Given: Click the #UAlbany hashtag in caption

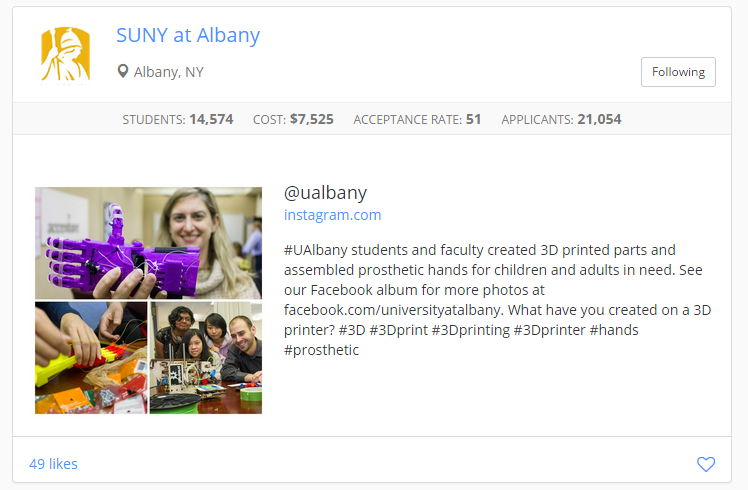Looking at the screenshot, I should (x=315, y=250).
